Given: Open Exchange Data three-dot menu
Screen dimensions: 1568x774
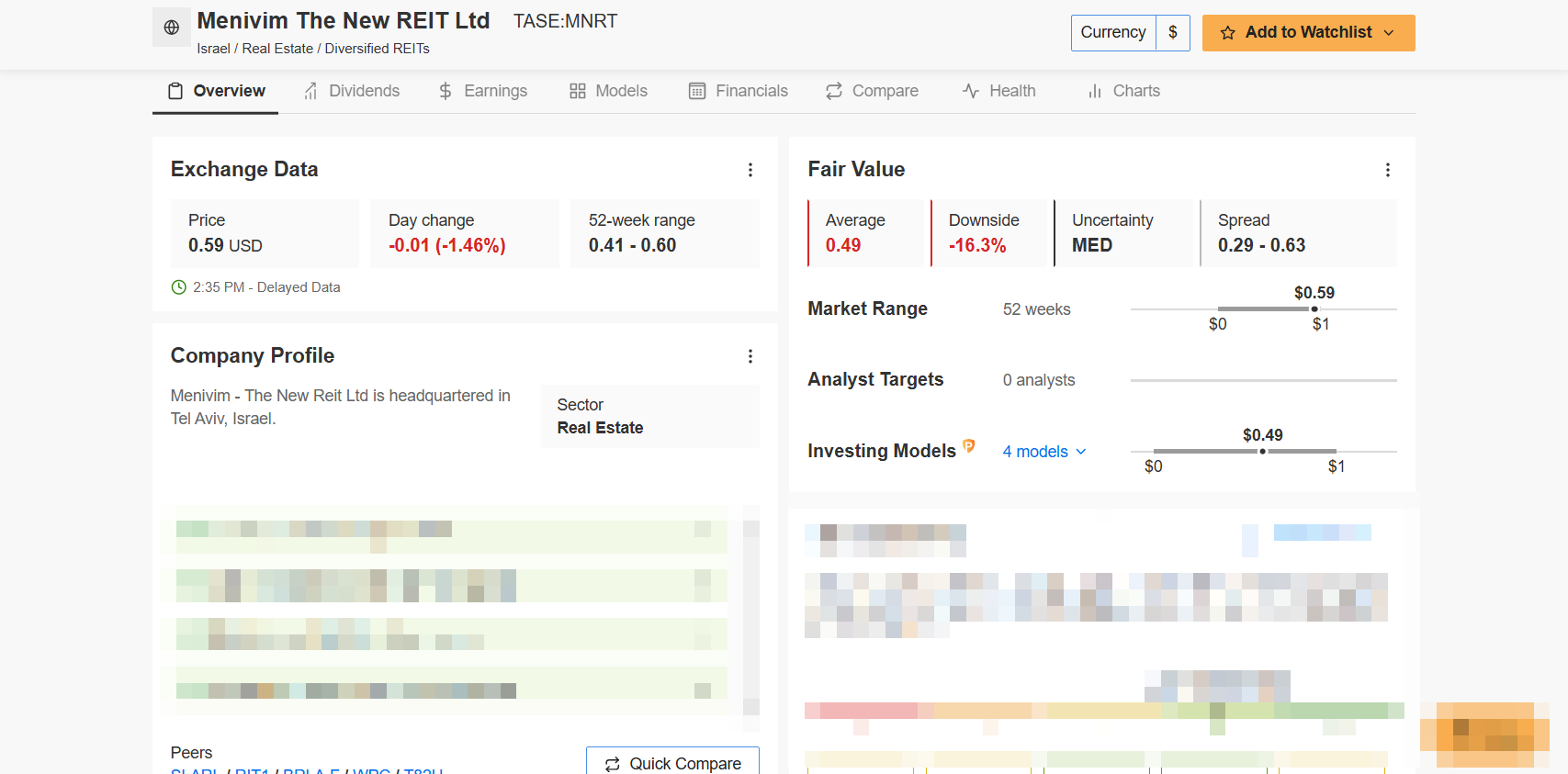Looking at the screenshot, I should click(750, 170).
